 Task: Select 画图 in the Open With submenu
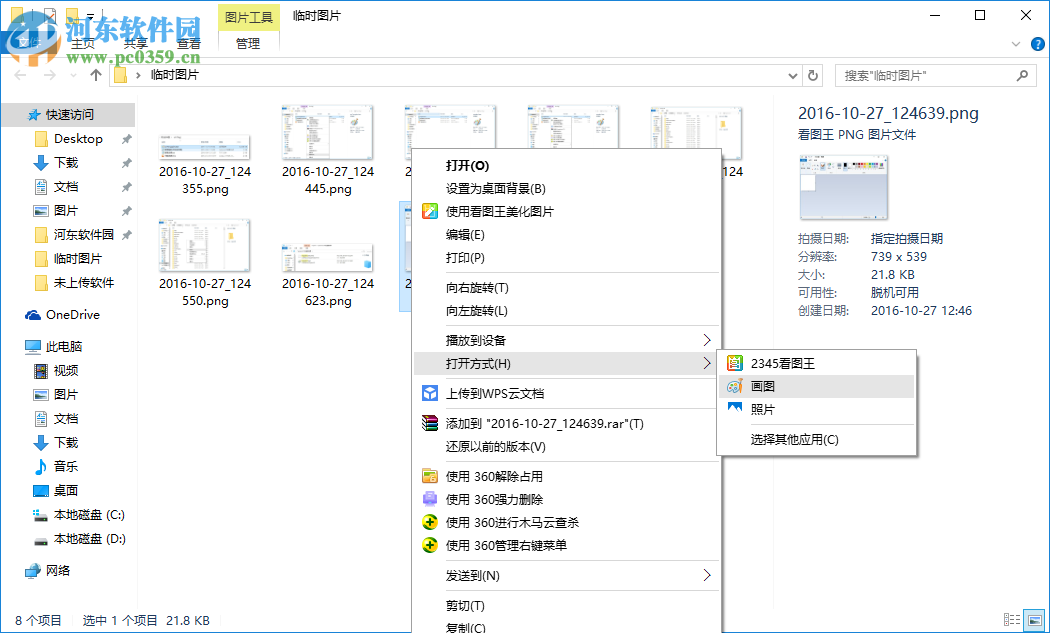[x=763, y=385]
